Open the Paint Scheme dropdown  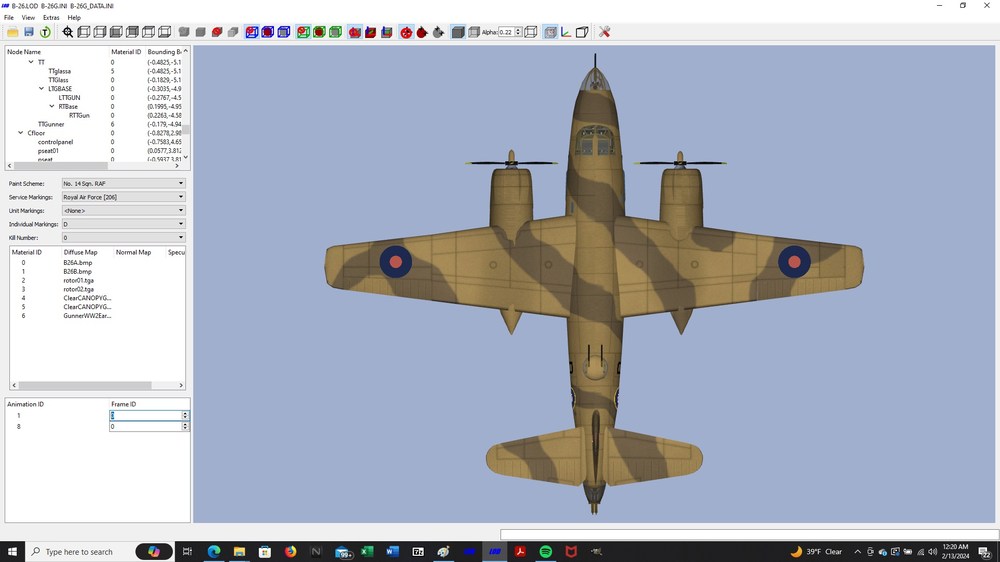pyautogui.click(x=123, y=184)
